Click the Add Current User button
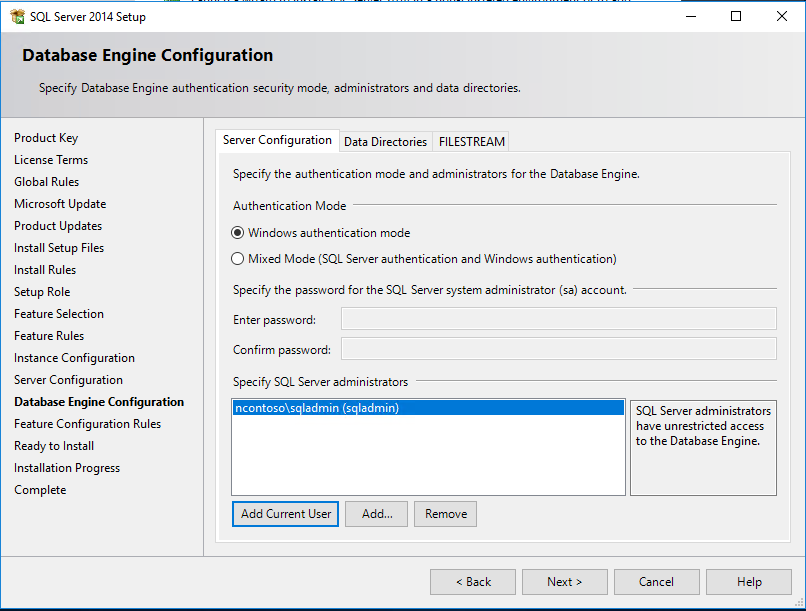This screenshot has width=806, height=611. click(285, 514)
